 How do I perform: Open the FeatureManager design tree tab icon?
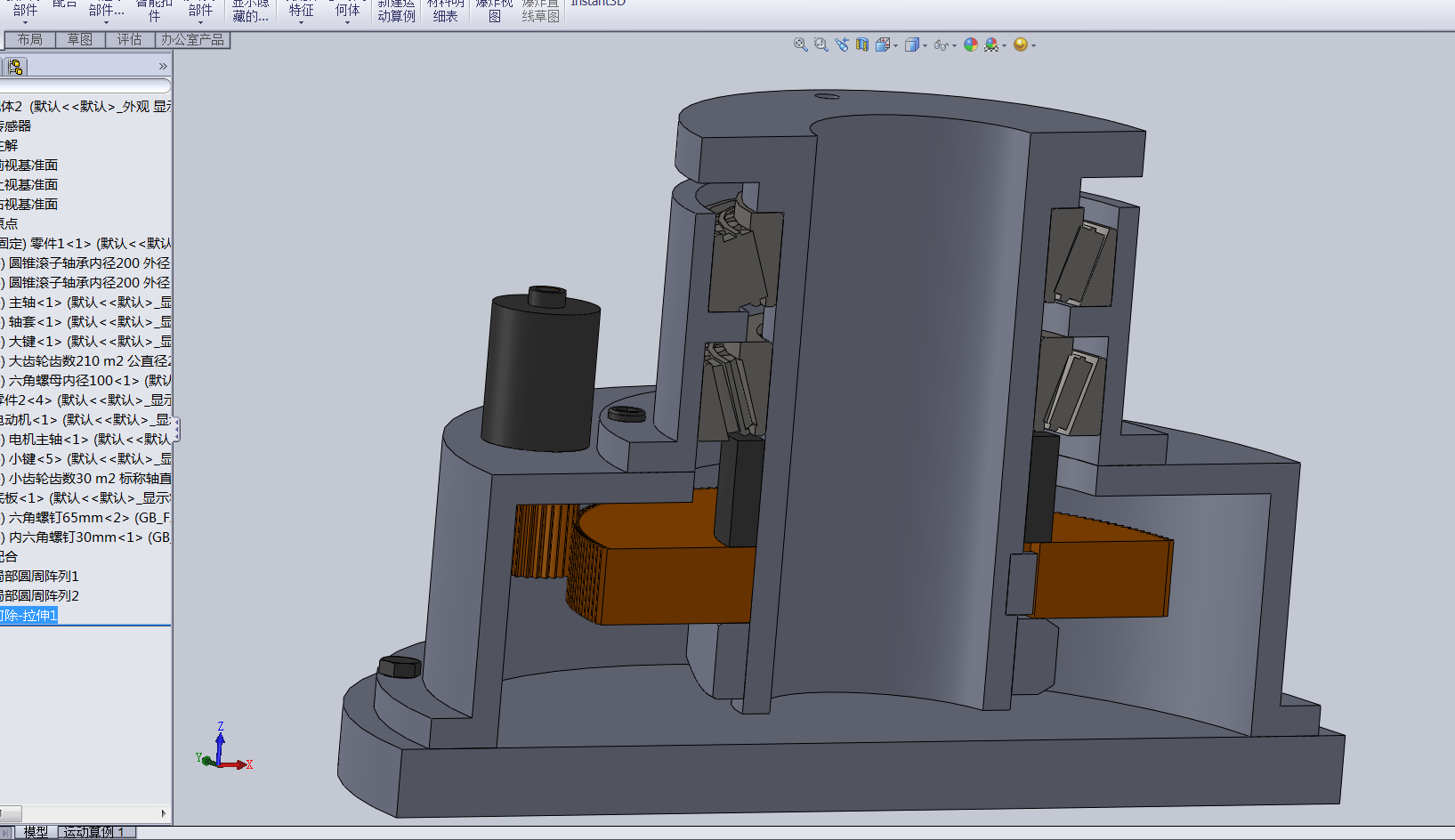click(15, 67)
